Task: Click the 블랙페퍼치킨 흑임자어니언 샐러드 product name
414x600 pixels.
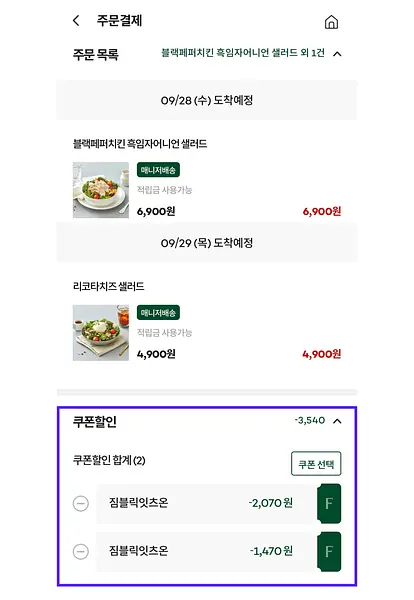Action: tap(140, 144)
